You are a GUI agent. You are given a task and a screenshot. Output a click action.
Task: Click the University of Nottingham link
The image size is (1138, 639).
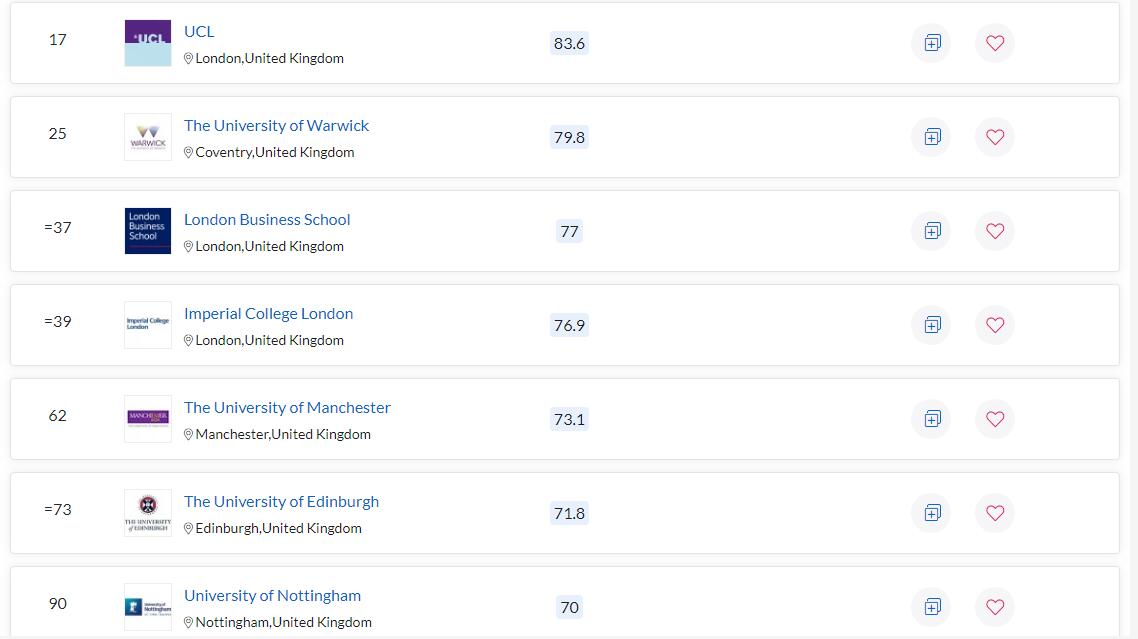tap(272, 596)
